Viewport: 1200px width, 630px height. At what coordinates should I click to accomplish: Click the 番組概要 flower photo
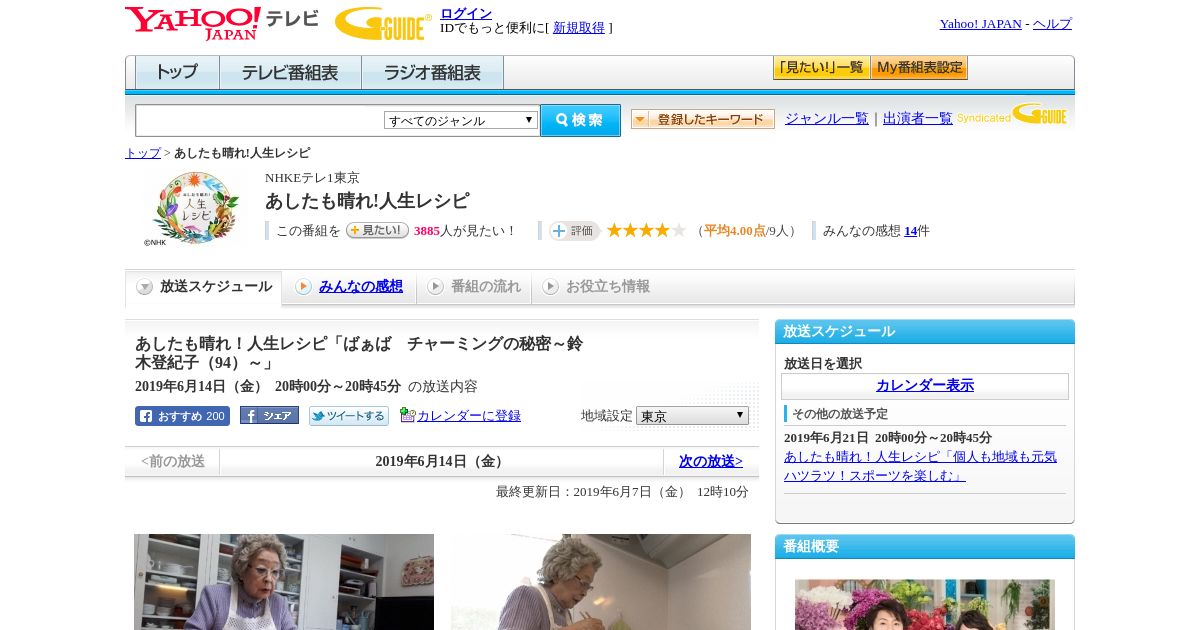pyautogui.click(x=925, y=604)
